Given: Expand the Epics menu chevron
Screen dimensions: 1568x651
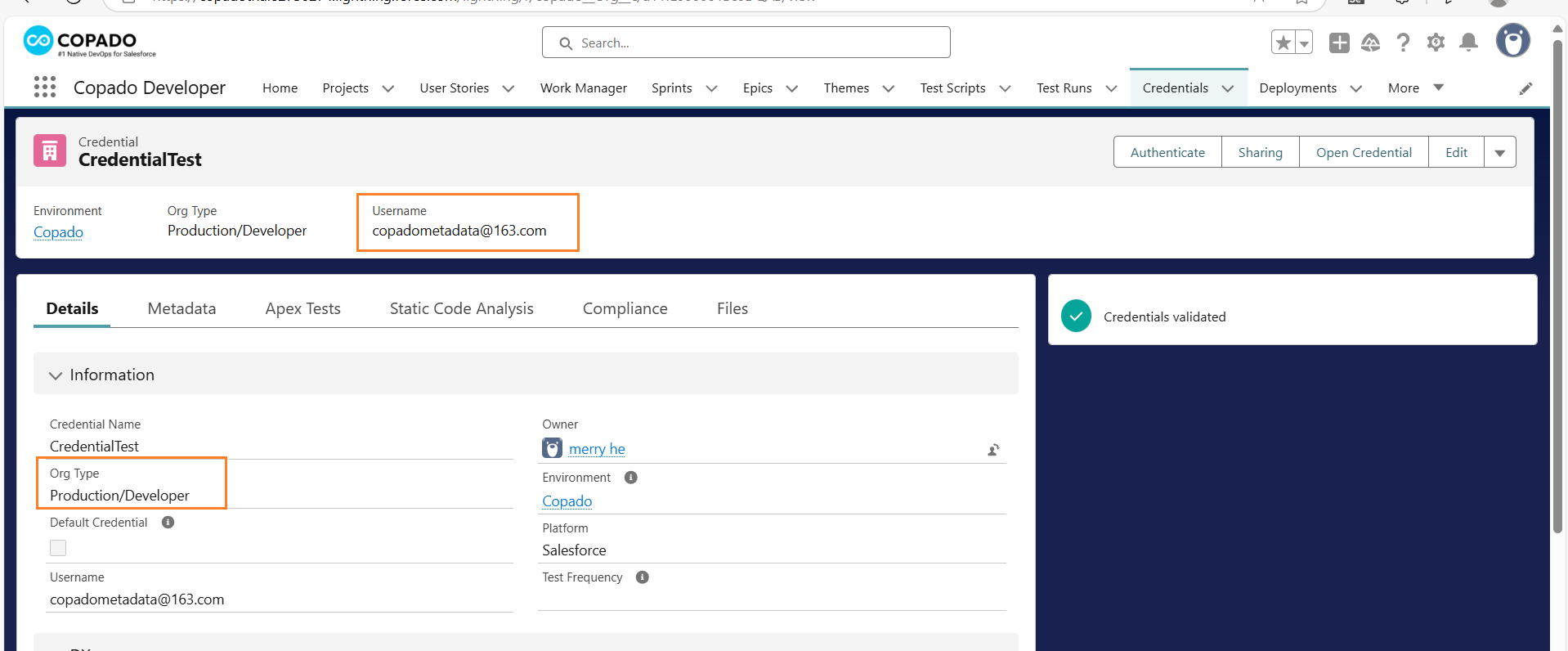Looking at the screenshot, I should (x=791, y=88).
